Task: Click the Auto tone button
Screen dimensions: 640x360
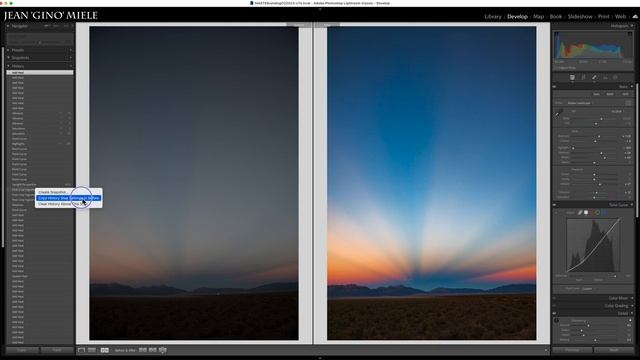Action: [597, 94]
